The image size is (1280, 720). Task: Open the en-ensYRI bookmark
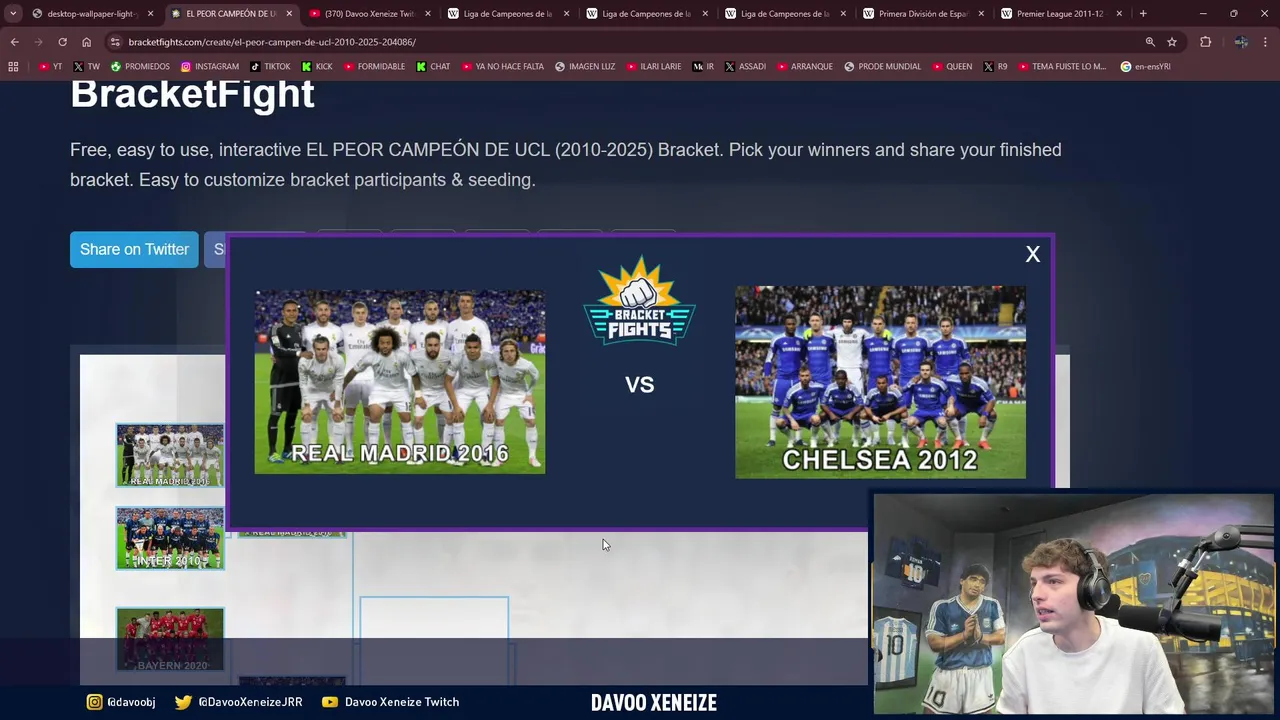point(1145,67)
